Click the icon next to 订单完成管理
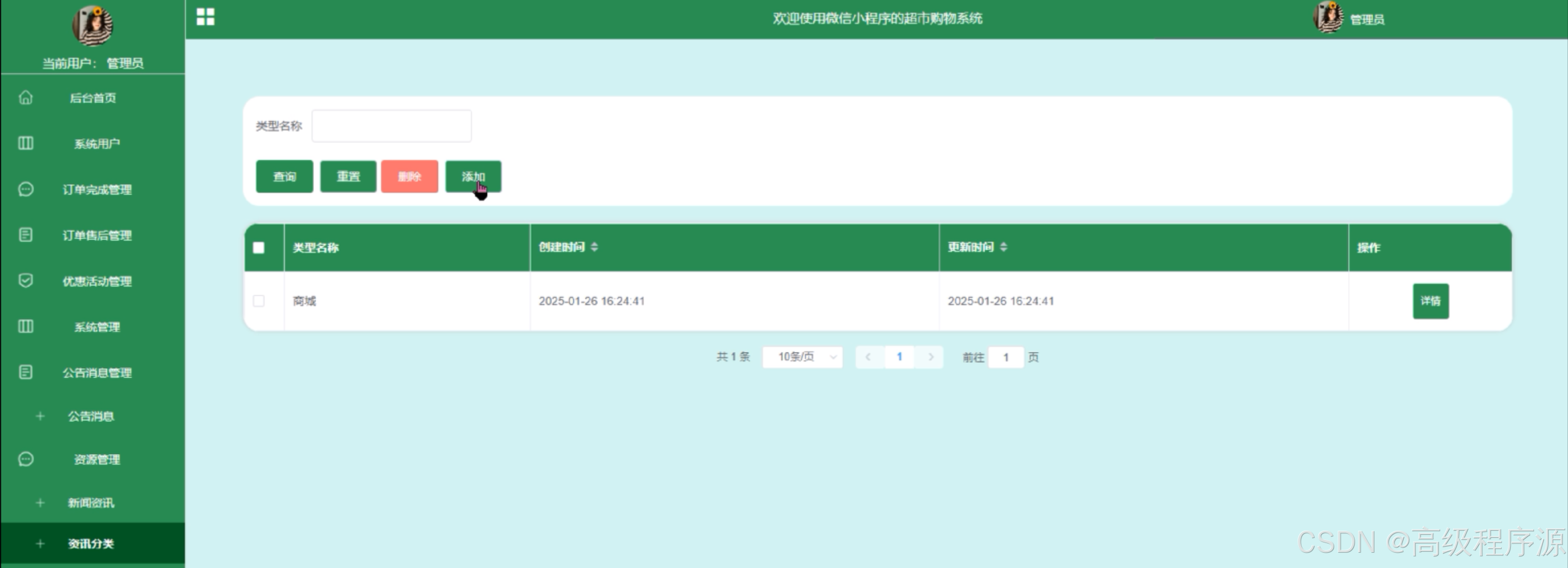Viewport: 1568px width, 568px height. pyautogui.click(x=26, y=190)
